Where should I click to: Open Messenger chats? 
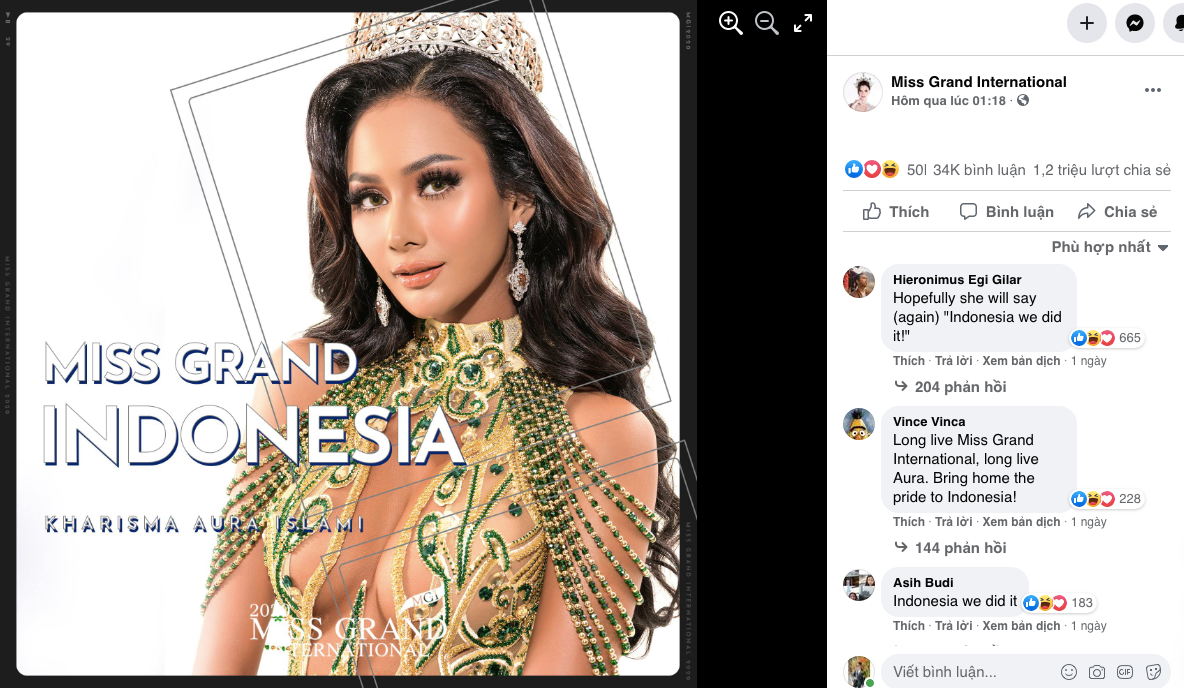(x=1135, y=23)
